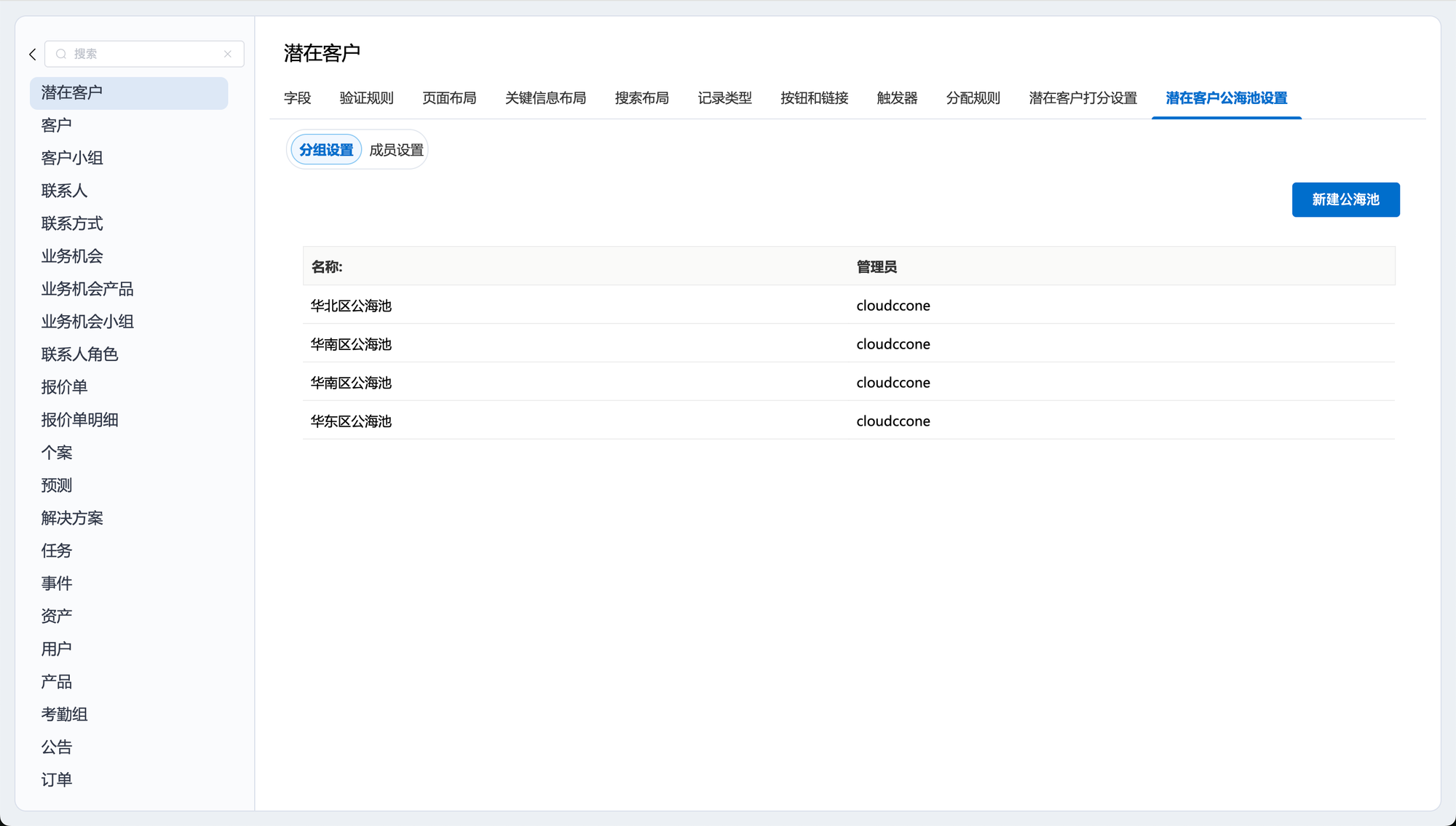
Task: Open the 验证规则 tab
Action: pos(366,98)
